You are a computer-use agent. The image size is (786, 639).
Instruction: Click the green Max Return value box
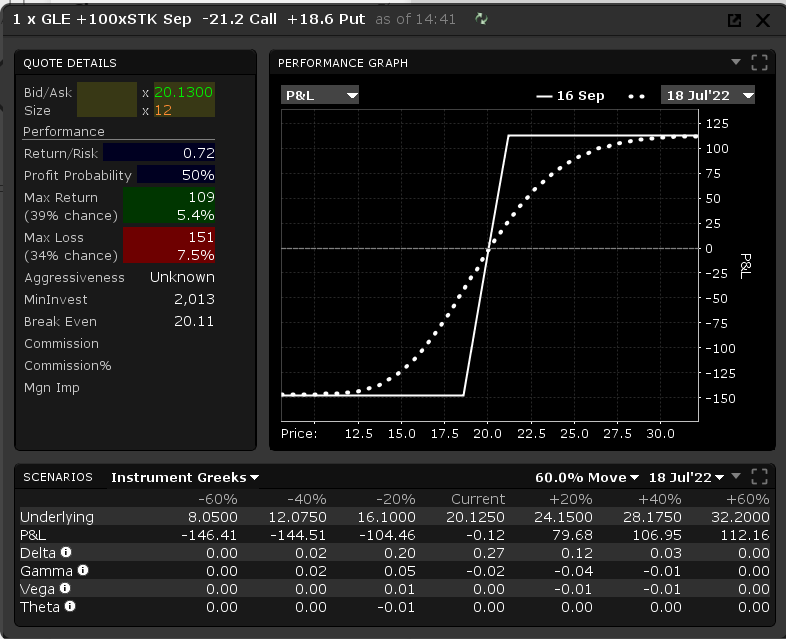tap(168, 206)
